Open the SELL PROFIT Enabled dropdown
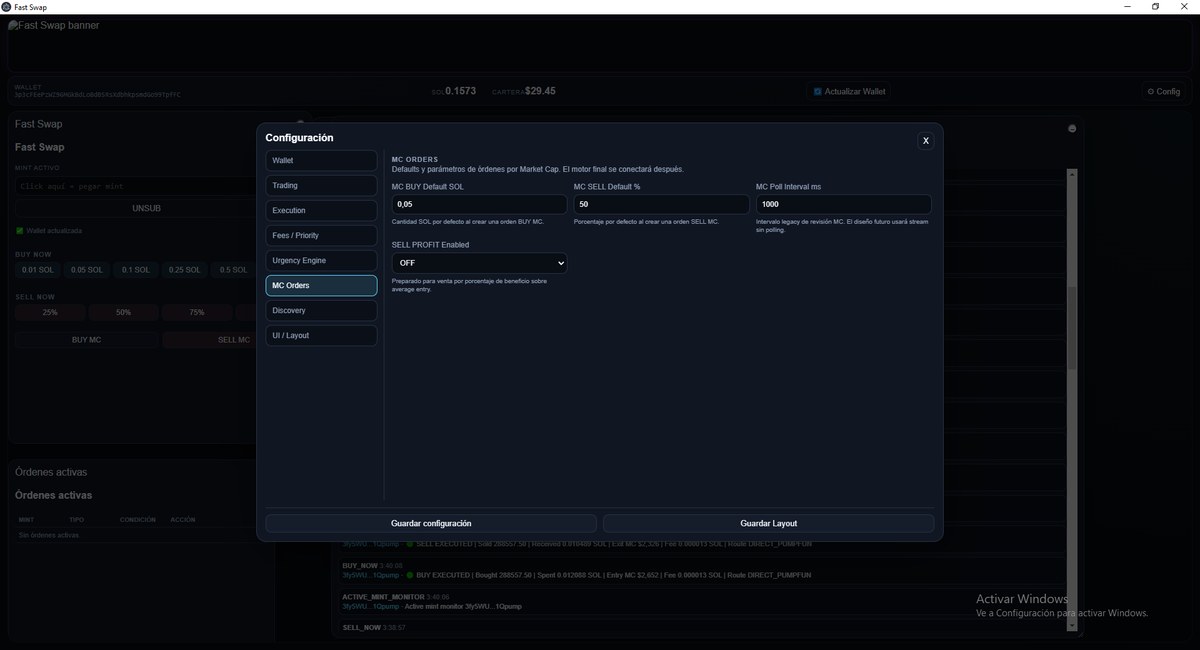1200x650 pixels. (x=479, y=263)
